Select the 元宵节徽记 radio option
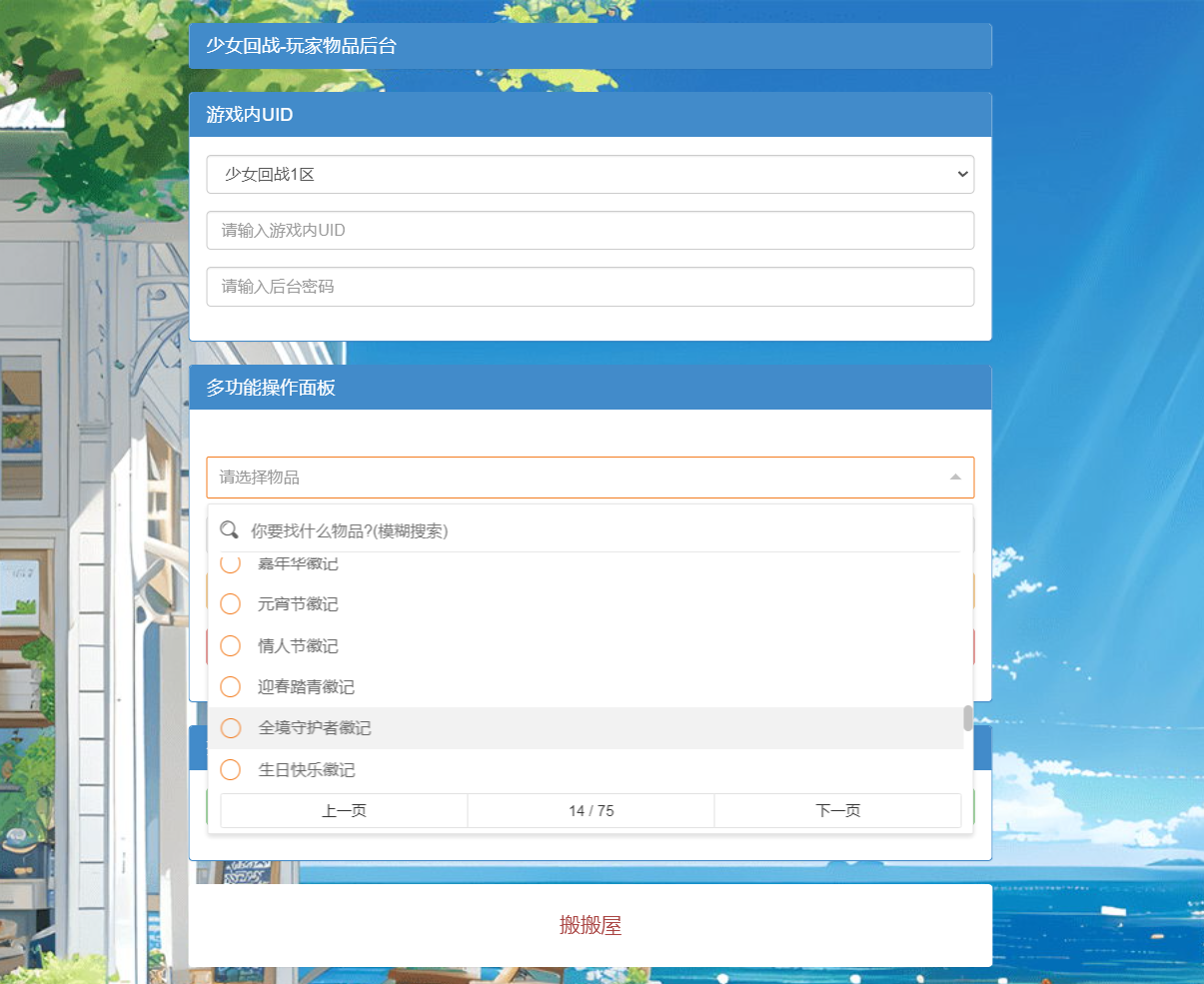 (x=231, y=604)
